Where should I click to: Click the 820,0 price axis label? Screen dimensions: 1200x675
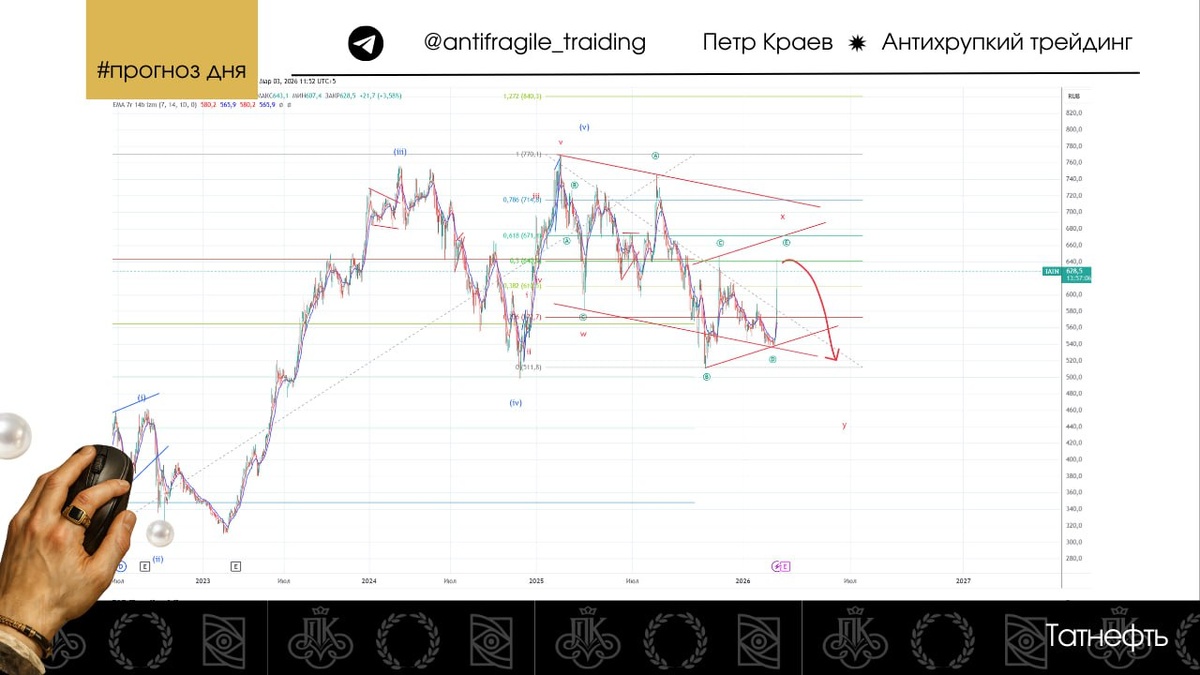(x=1074, y=113)
